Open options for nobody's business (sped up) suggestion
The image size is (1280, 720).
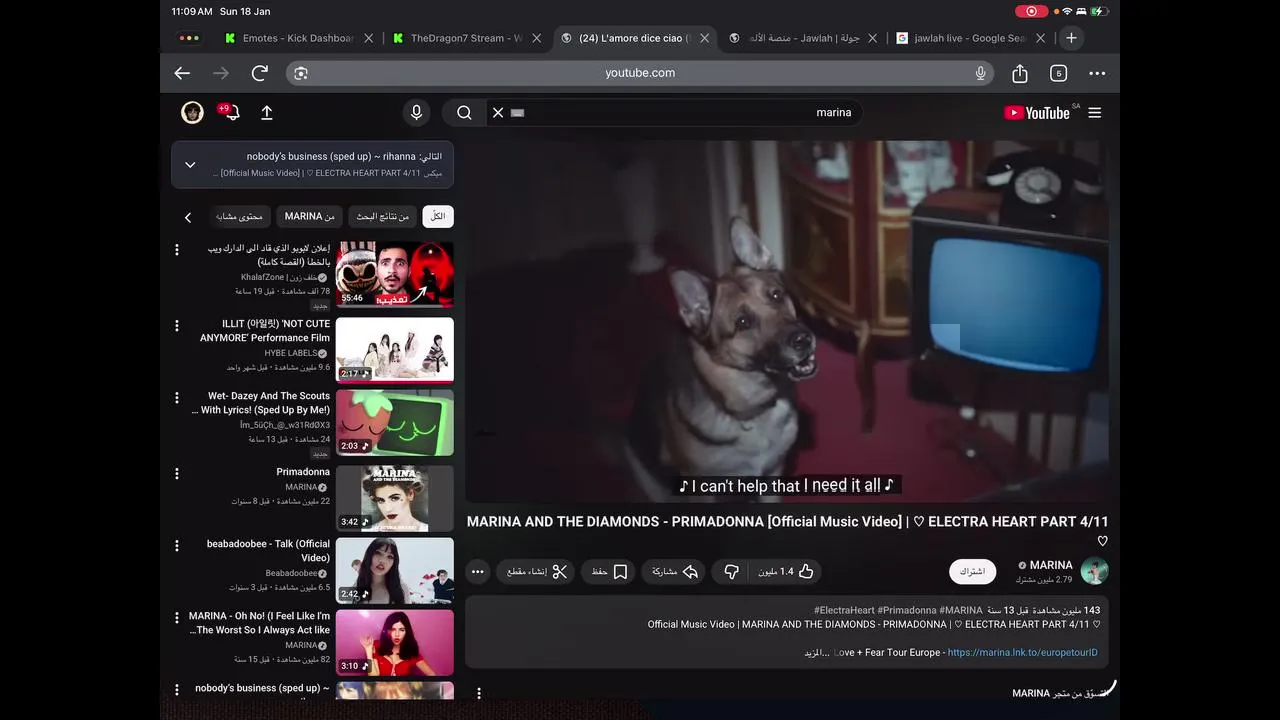(177, 690)
